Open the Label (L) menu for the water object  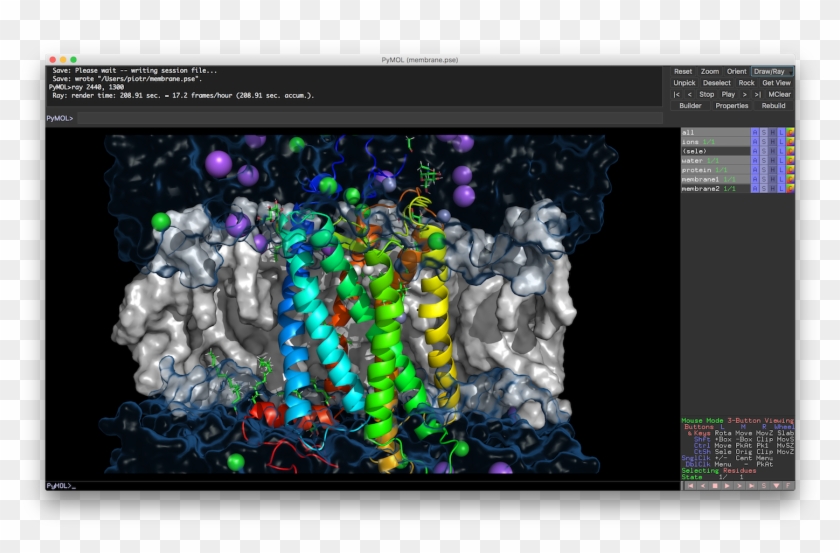[782, 160]
